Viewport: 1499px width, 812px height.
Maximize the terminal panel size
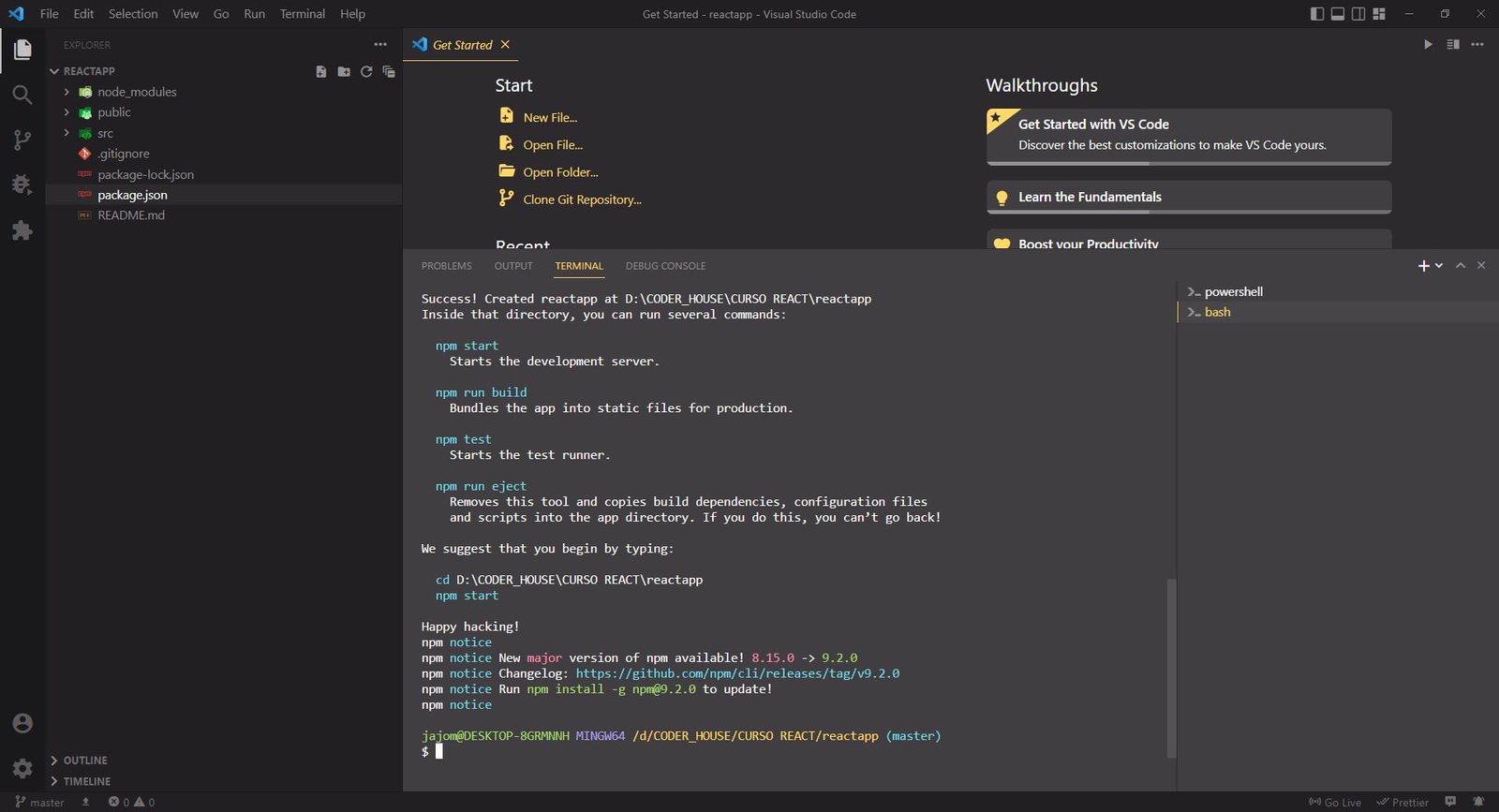pos(1461,266)
